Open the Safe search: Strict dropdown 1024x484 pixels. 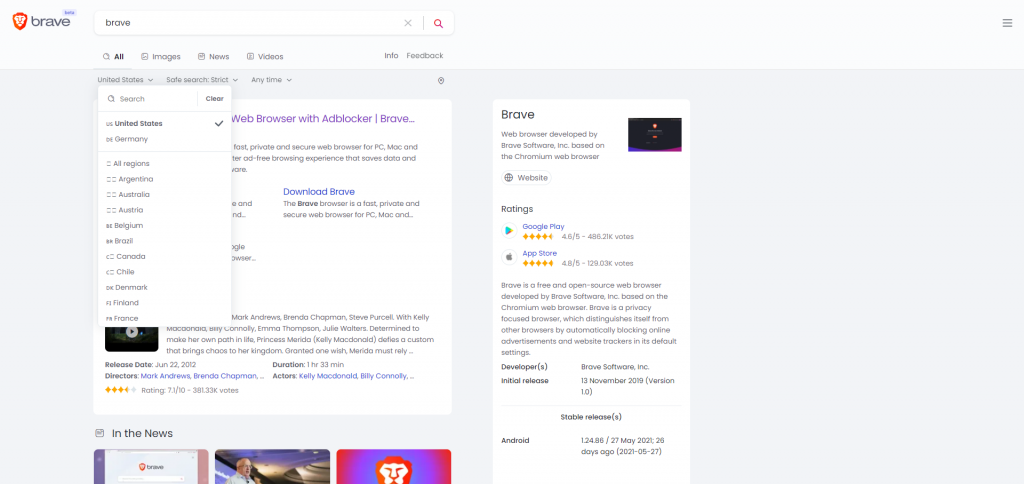pyautogui.click(x=202, y=80)
